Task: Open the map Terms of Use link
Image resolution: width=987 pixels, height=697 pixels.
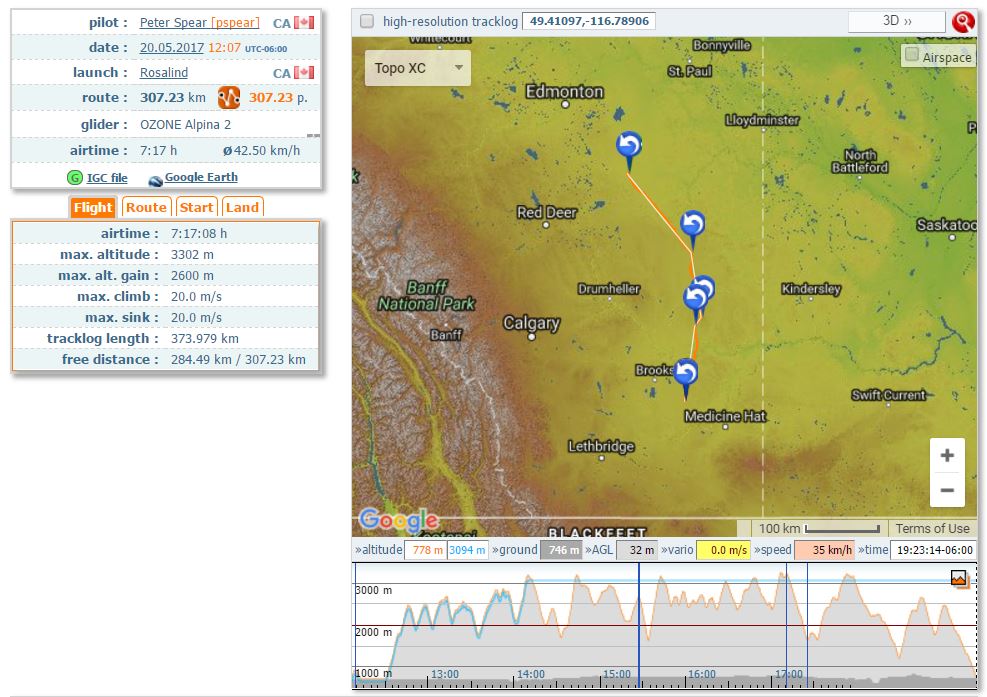Action: 932,529
